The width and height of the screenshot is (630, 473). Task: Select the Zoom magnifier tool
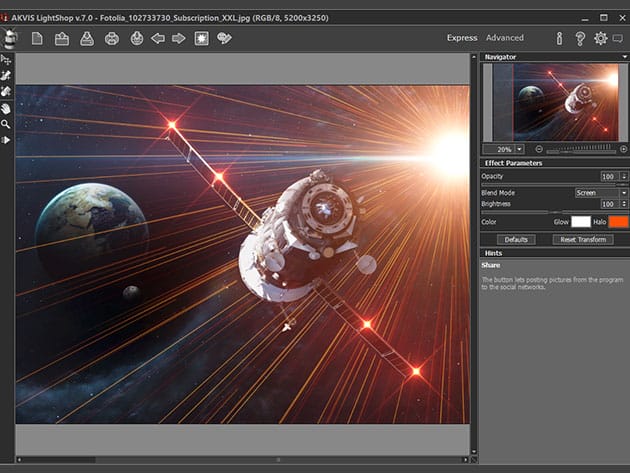pos(6,124)
